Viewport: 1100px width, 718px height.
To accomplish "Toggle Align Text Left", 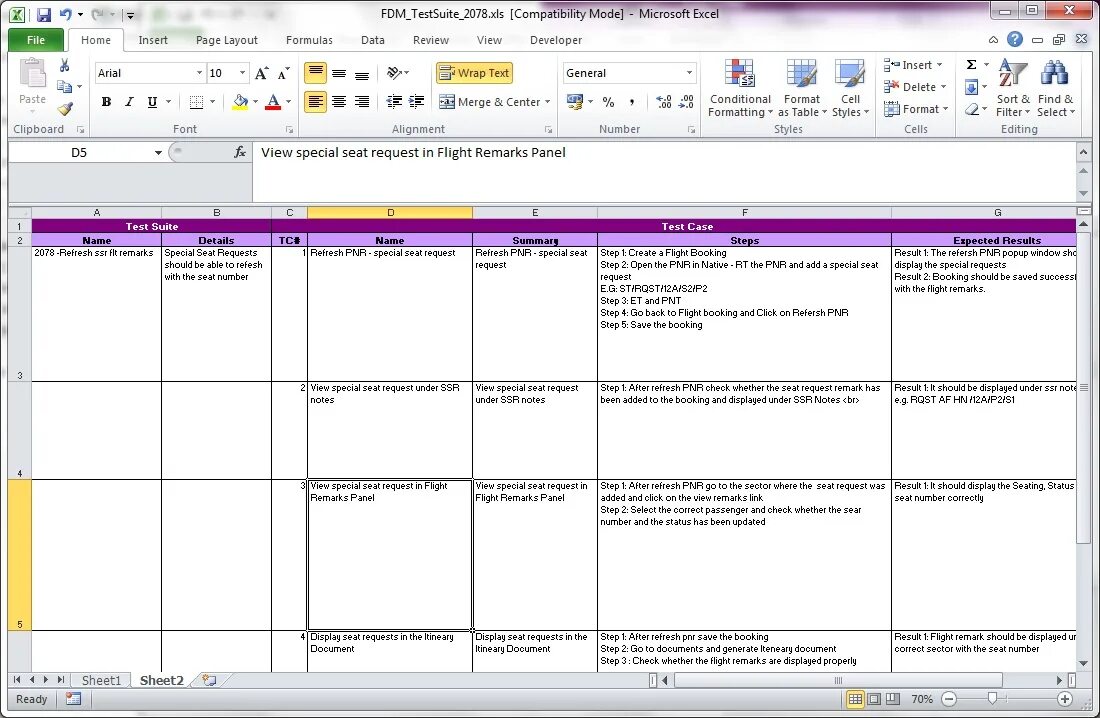I will [316, 102].
